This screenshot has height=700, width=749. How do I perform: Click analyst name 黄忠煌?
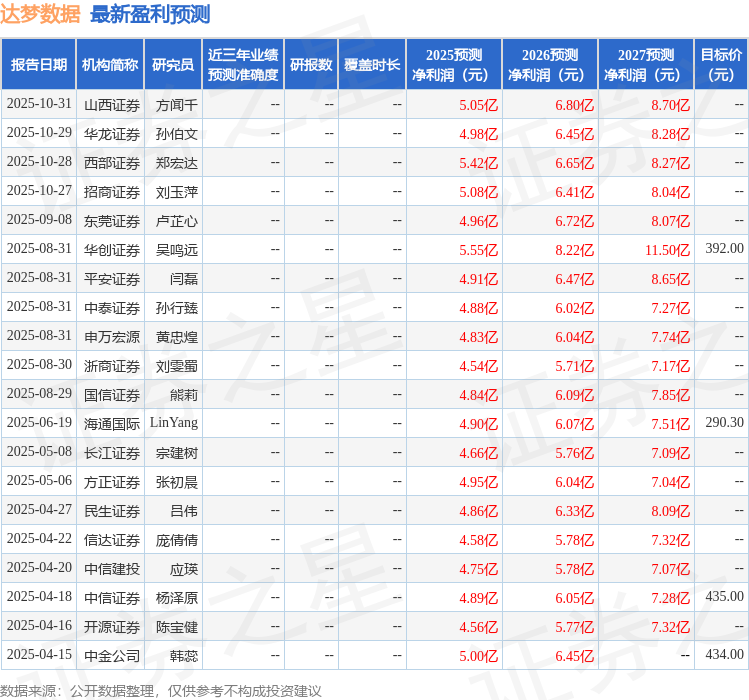(x=176, y=337)
